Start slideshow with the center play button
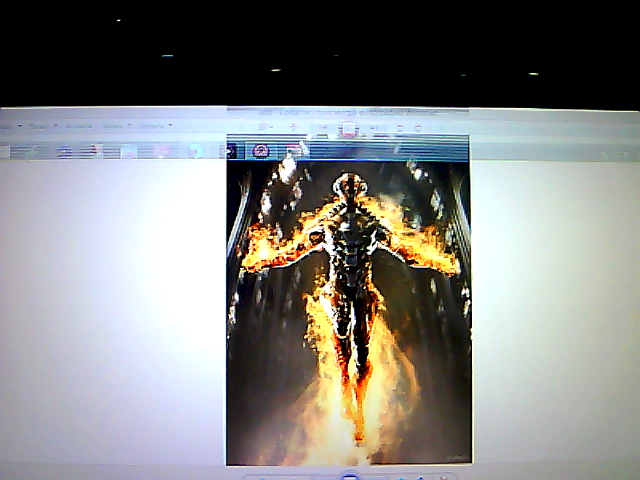The width and height of the screenshot is (640, 480). pyautogui.click(x=349, y=476)
